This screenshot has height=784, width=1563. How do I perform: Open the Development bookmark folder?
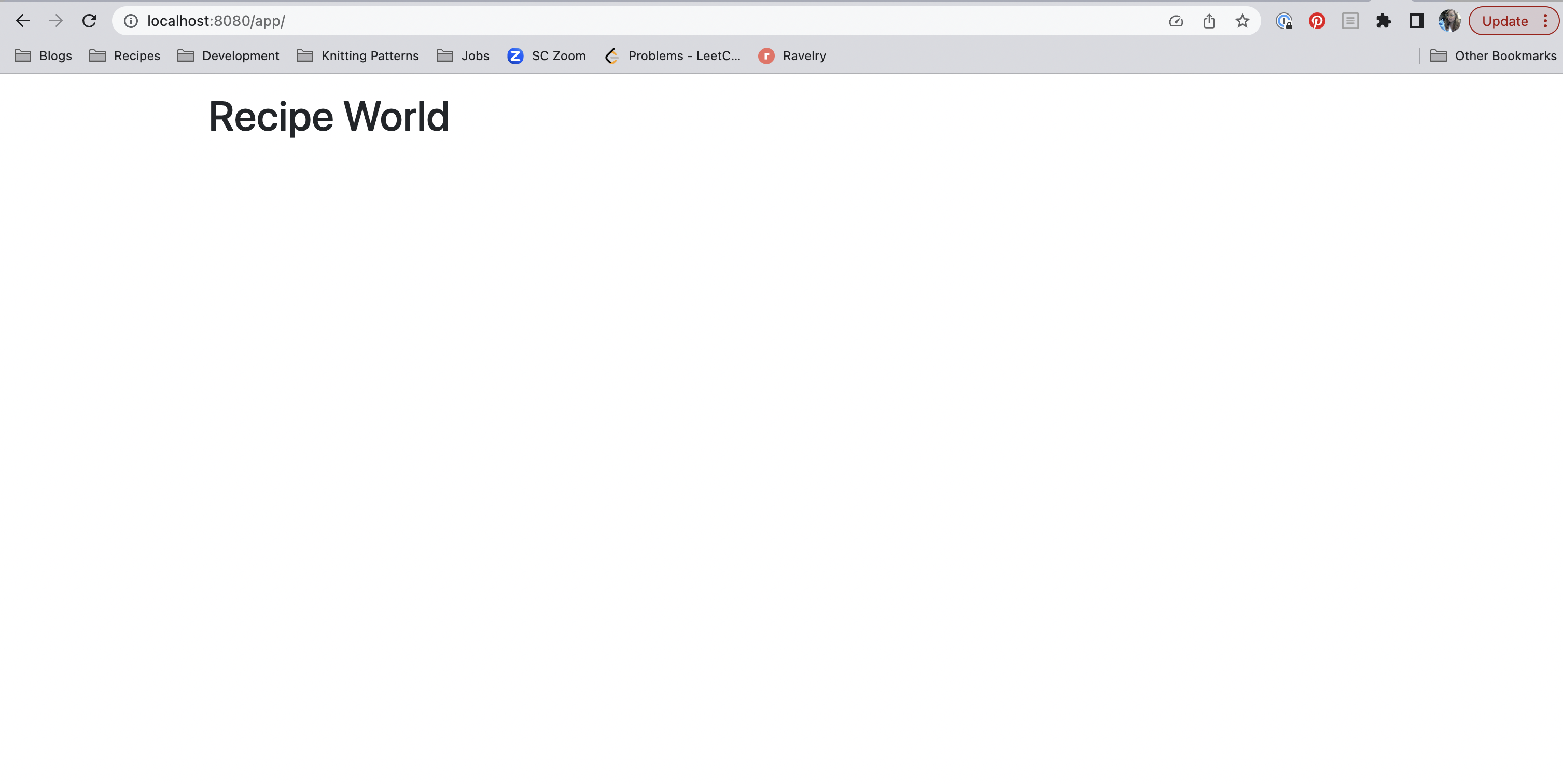228,56
